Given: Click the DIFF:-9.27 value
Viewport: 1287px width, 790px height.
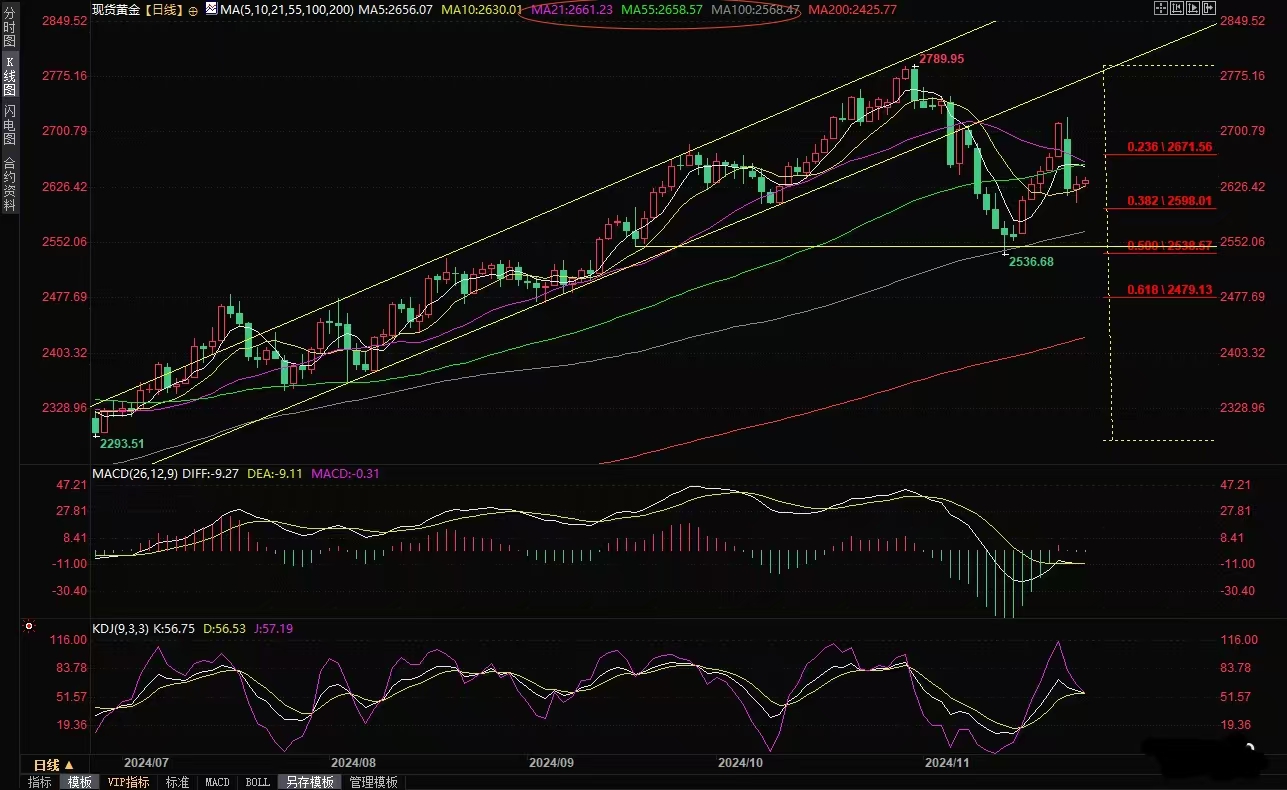Looking at the screenshot, I should [212, 474].
